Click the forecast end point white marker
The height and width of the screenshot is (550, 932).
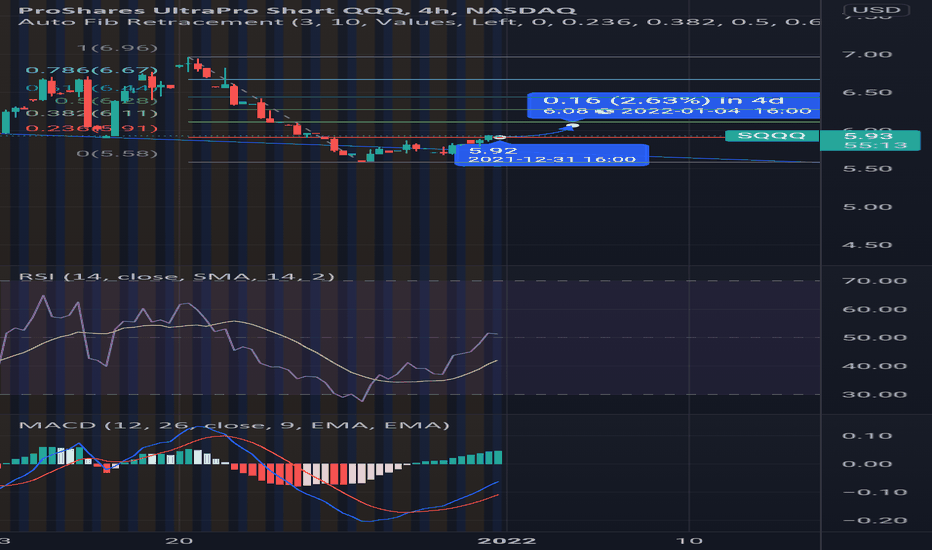click(572, 125)
